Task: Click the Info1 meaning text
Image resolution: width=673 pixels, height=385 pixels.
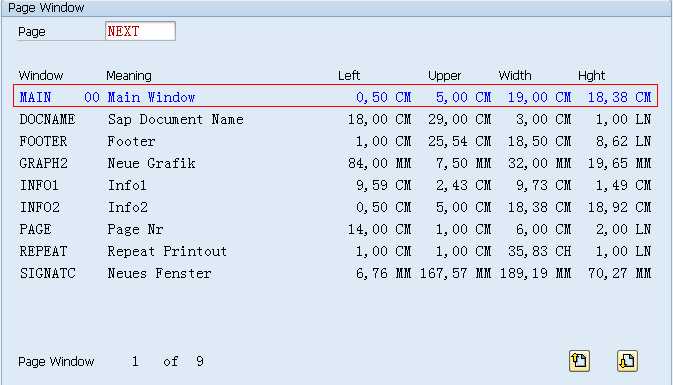Action: [x=127, y=185]
